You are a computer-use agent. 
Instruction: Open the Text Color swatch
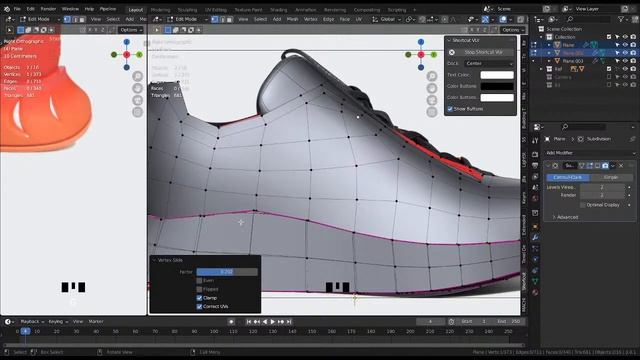point(497,75)
